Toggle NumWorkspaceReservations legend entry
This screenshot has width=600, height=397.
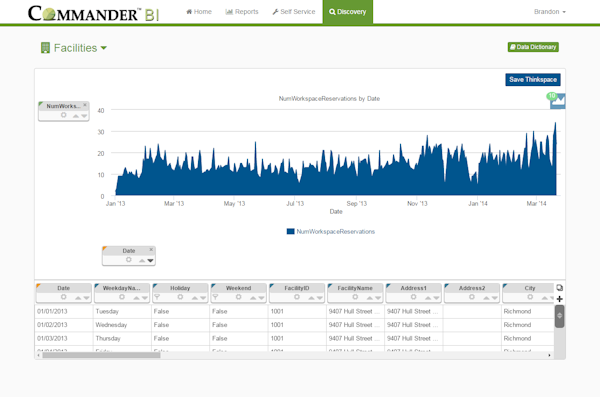coord(331,232)
